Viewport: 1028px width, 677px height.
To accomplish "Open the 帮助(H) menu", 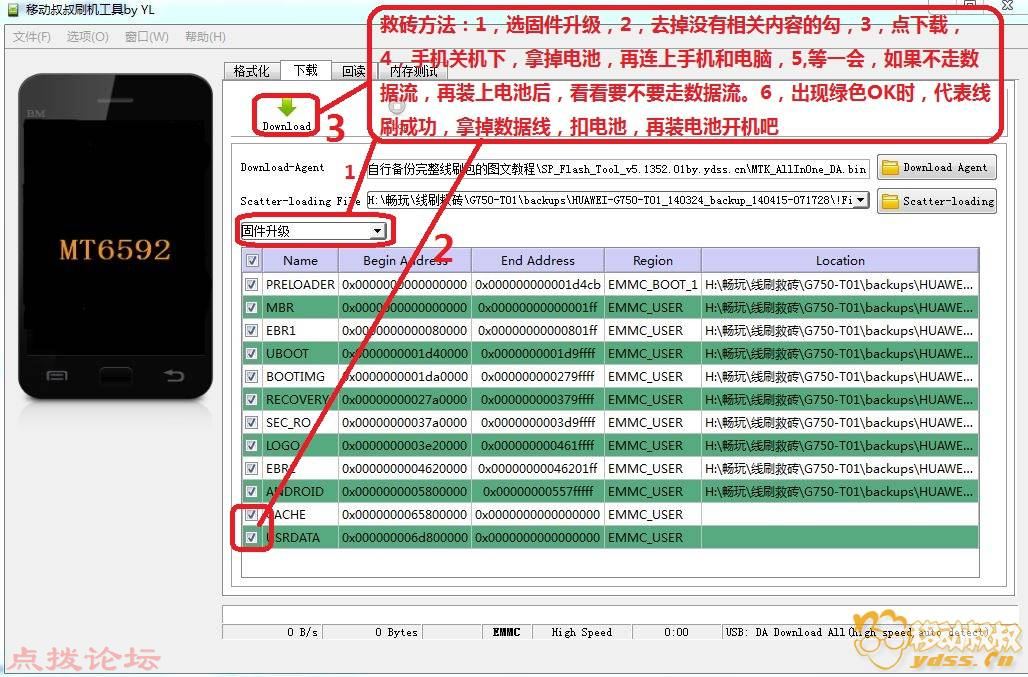I will click(x=205, y=37).
